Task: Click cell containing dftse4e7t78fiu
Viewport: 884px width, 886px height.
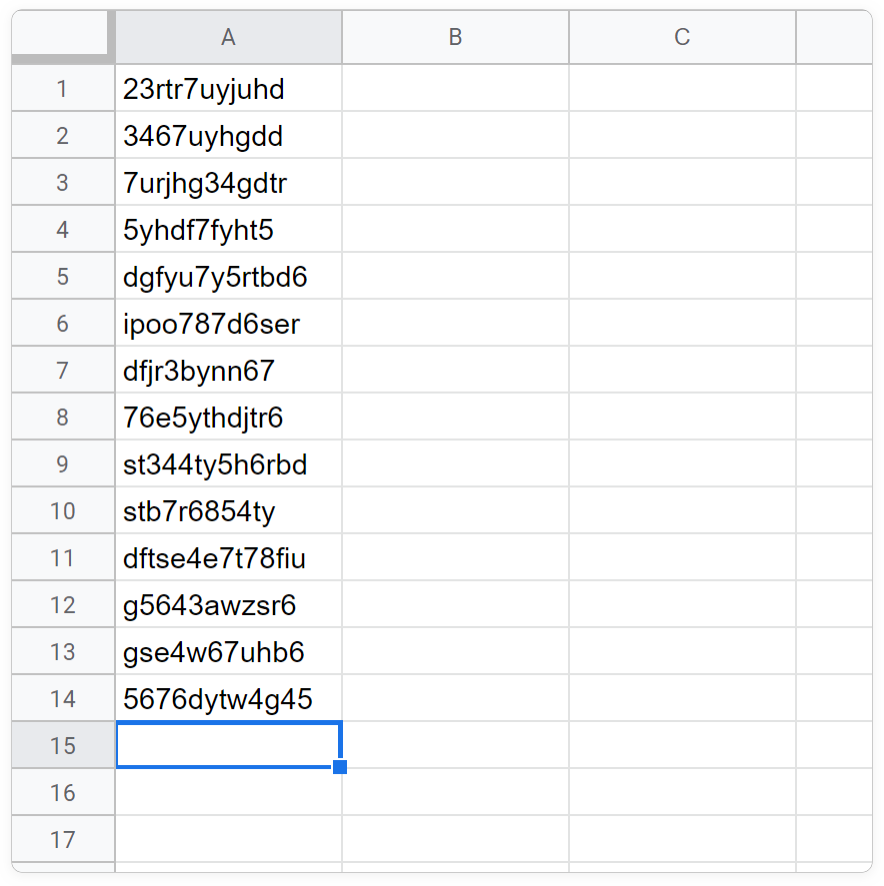Action: (x=228, y=559)
